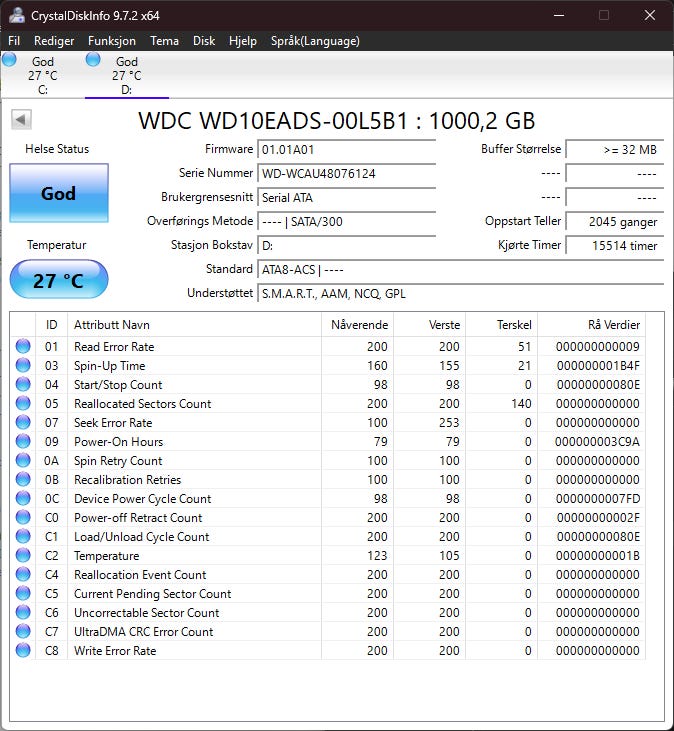Click the status orb for Write Error Rate

point(23,651)
